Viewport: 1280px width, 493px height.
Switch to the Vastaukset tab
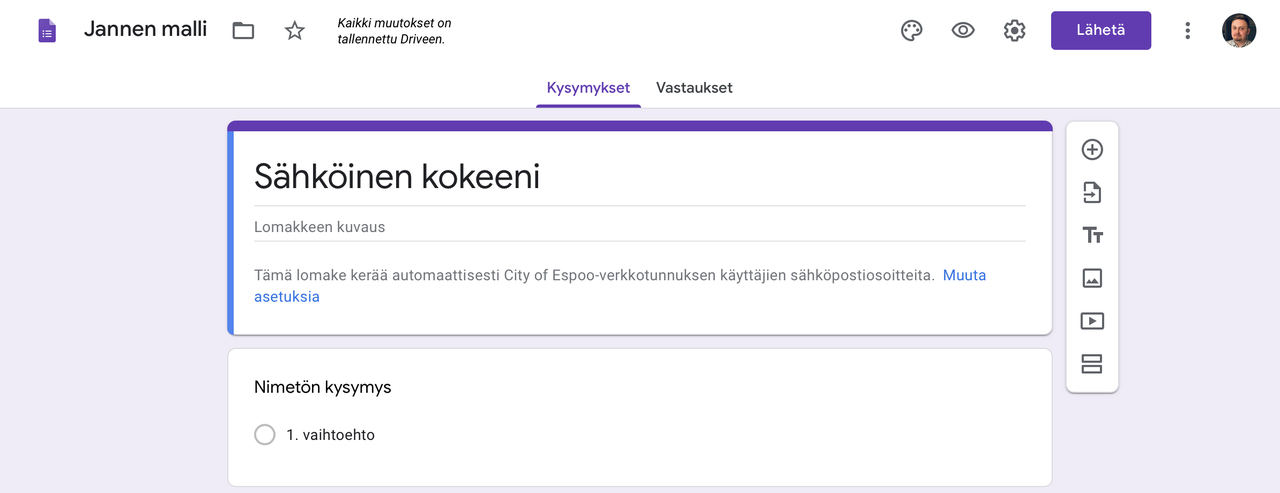694,88
